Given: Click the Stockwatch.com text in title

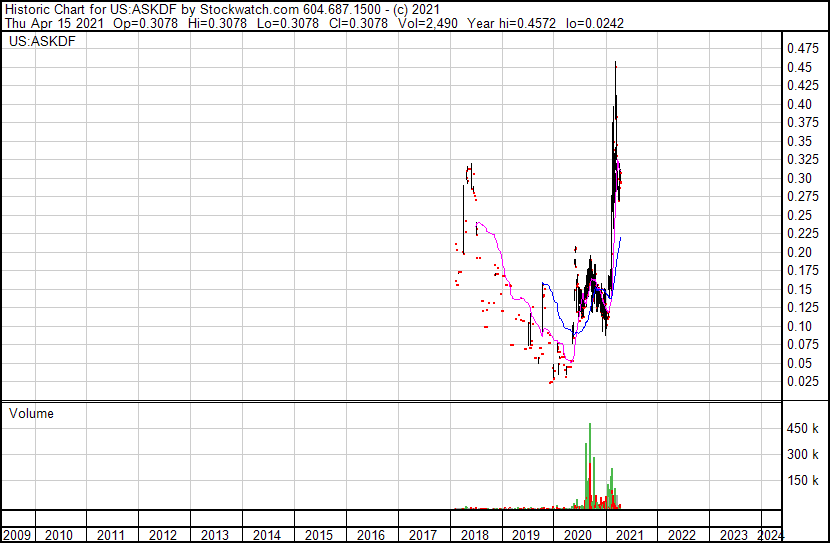Looking at the screenshot, I should pyautogui.click(x=249, y=10).
